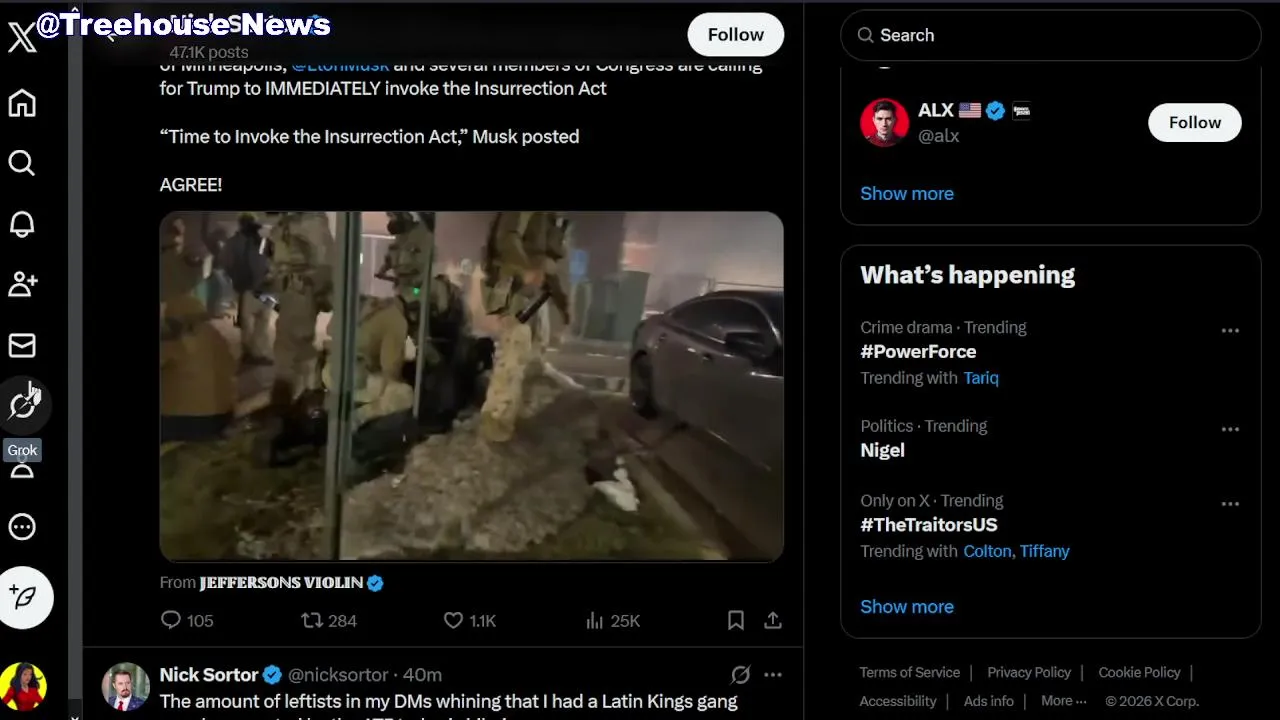This screenshot has width=1280, height=720.
Task: Open the Messages envelope icon
Action: point(22,345)
